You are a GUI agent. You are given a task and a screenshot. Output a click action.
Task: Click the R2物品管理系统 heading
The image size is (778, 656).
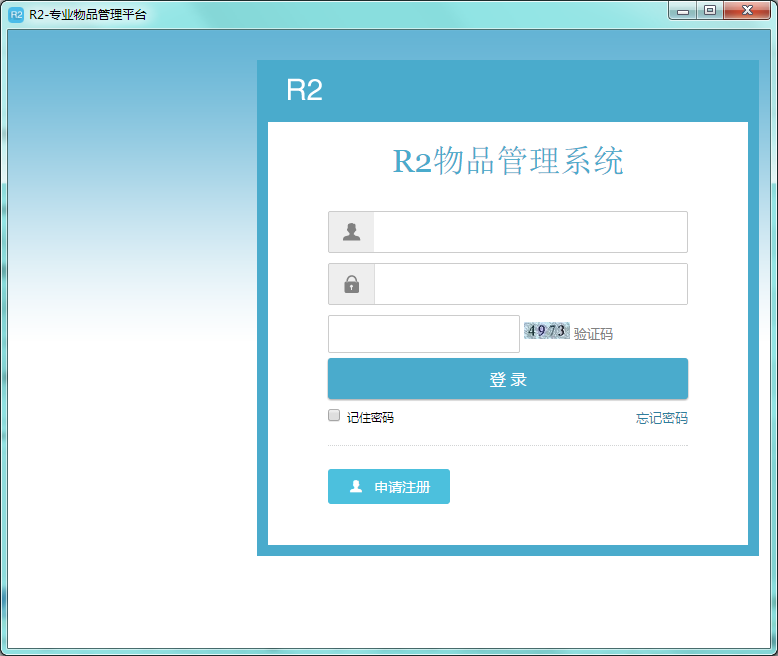[508, 161]
